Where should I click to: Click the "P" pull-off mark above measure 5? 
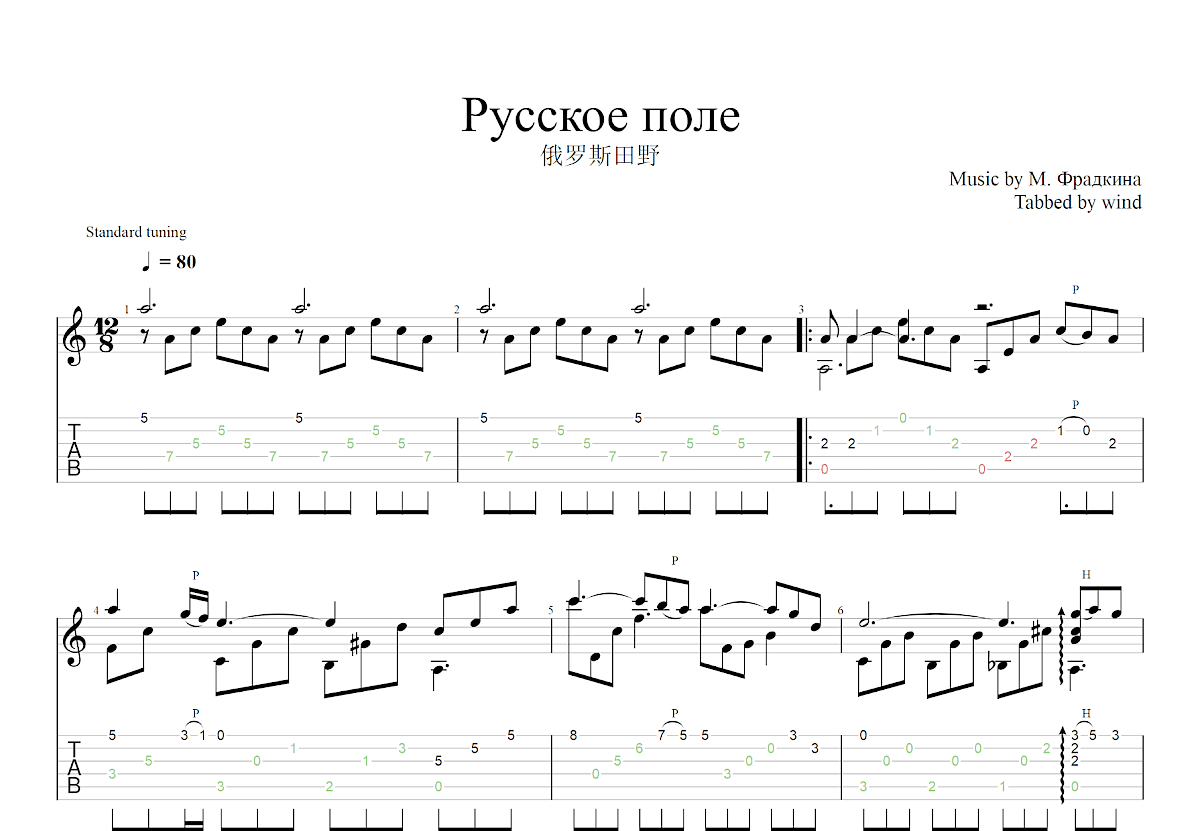pos(675,561)
